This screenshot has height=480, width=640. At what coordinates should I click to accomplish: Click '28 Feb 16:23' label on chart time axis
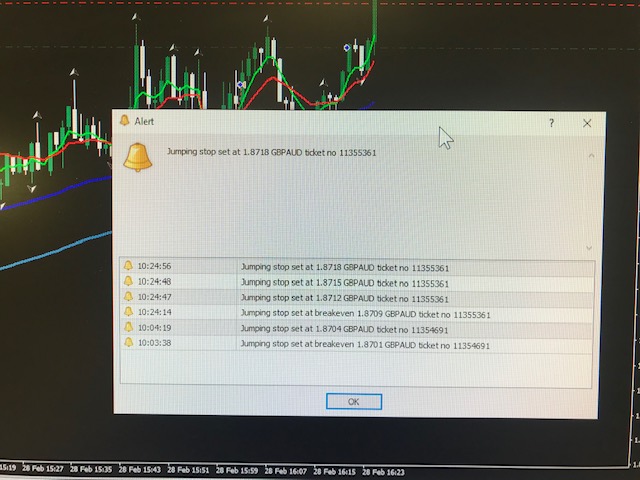(x=383, y=472)
